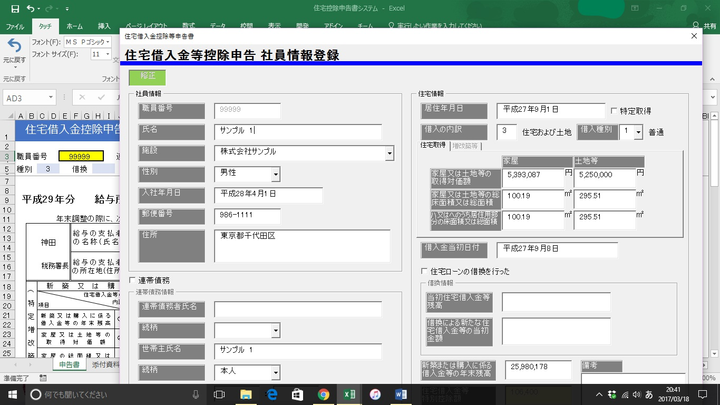Open the 借入種別 dropdown arrow
This screenshot has width=720, height=405.
(x=638, y=132)
